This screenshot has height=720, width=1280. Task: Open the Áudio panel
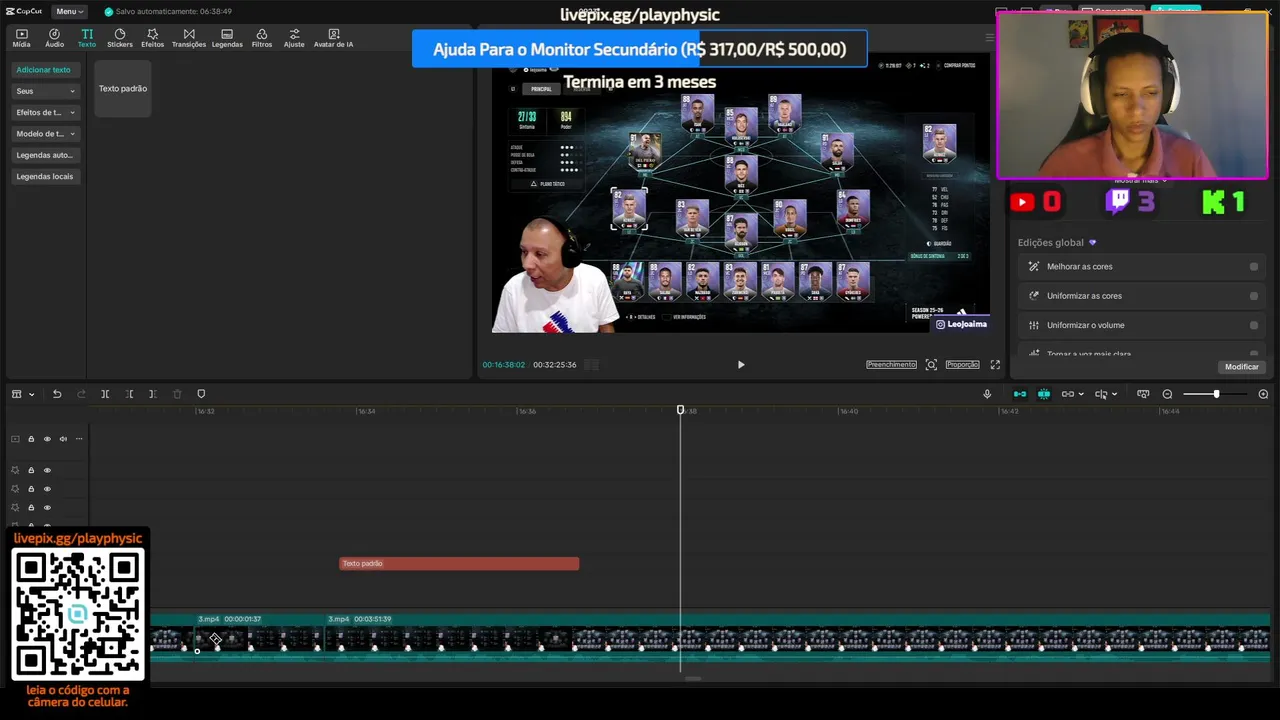54,38
